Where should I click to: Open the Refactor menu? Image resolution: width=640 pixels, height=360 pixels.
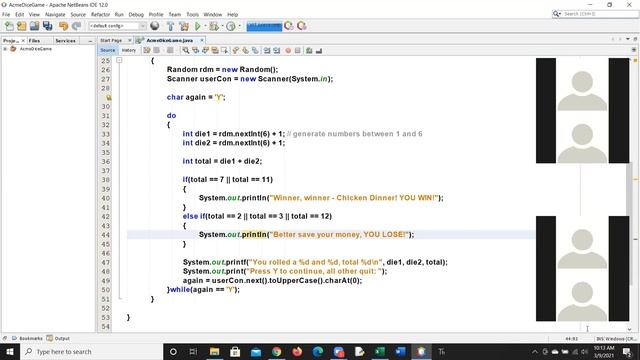point(100,14)
